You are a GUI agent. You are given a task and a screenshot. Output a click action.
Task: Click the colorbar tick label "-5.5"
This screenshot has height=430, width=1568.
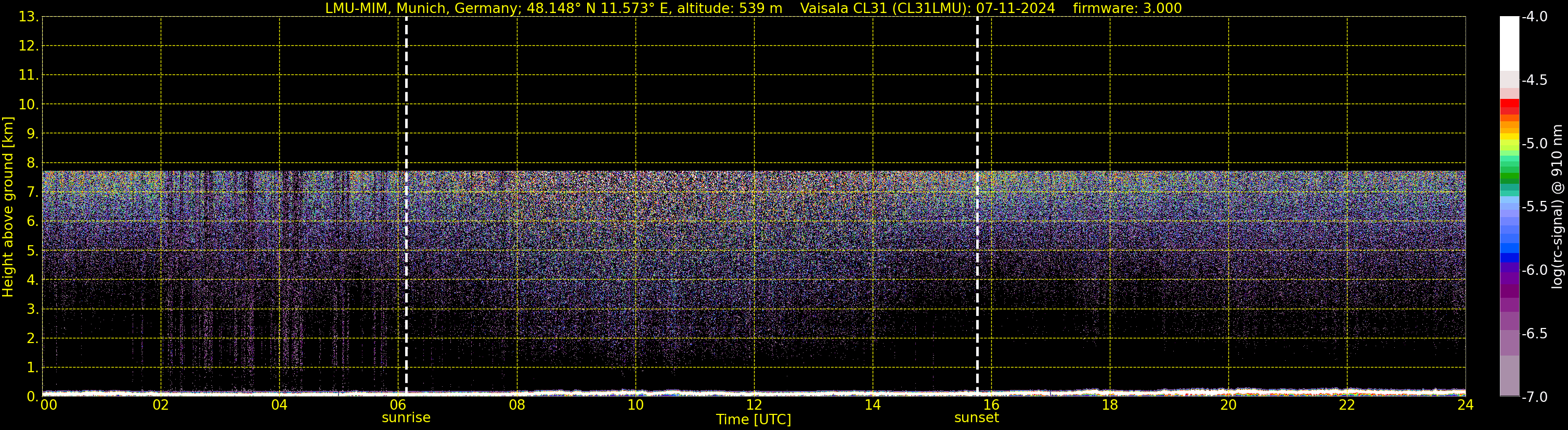1535,207
